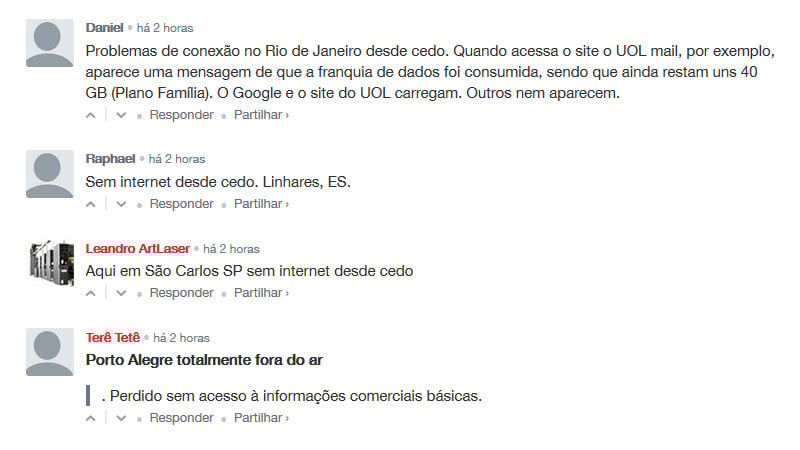Downvote Leandro ArtLaser's comment
This screenshot has width=800, height=450.
pyautogui.click(x=121, y=293)
